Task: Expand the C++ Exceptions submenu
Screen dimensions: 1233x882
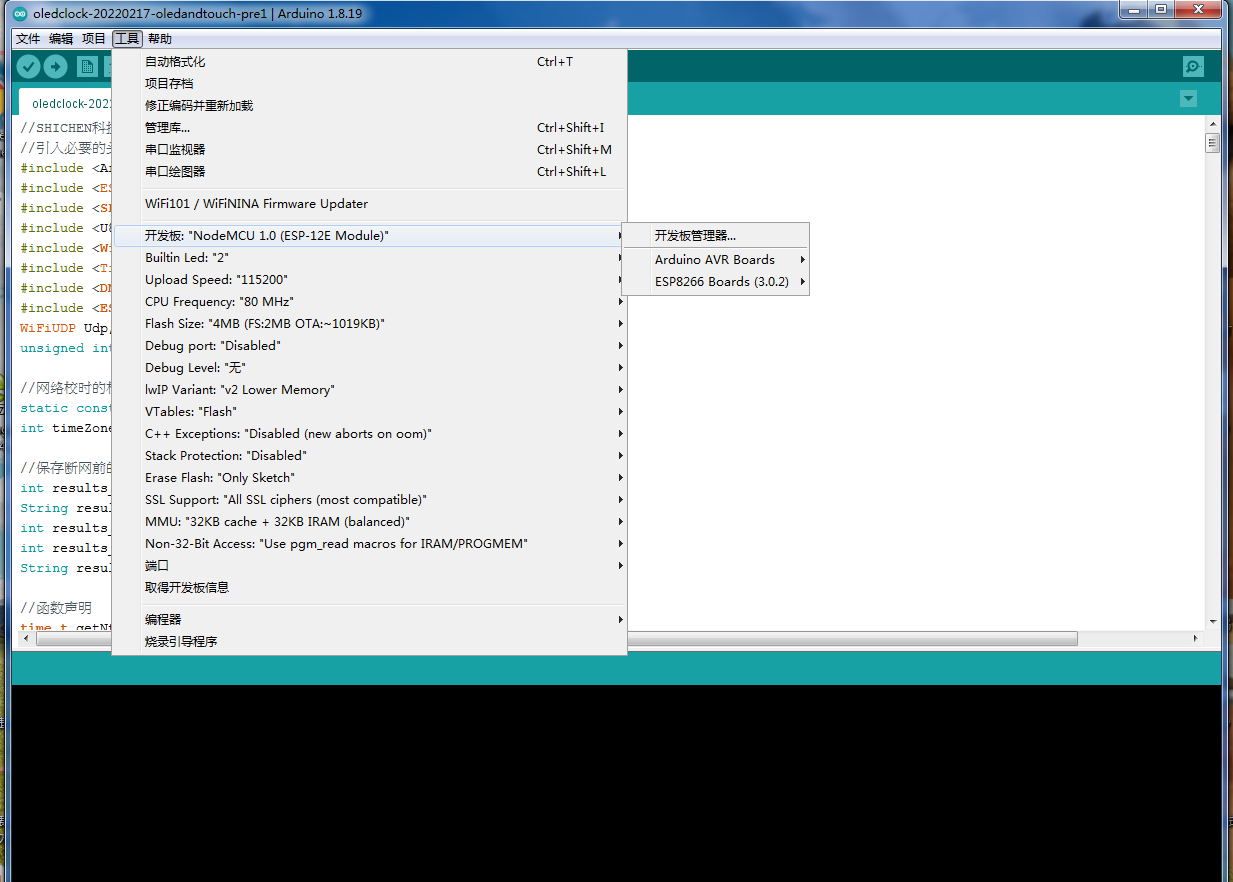Action: [369, 434]
